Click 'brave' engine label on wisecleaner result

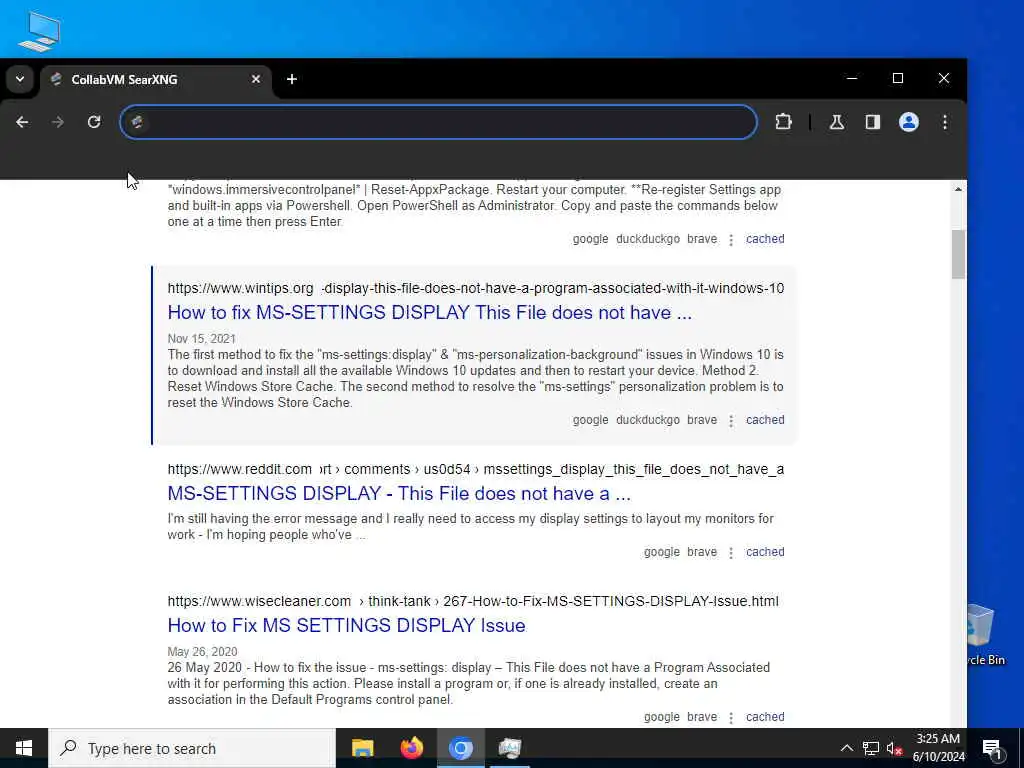702,716
